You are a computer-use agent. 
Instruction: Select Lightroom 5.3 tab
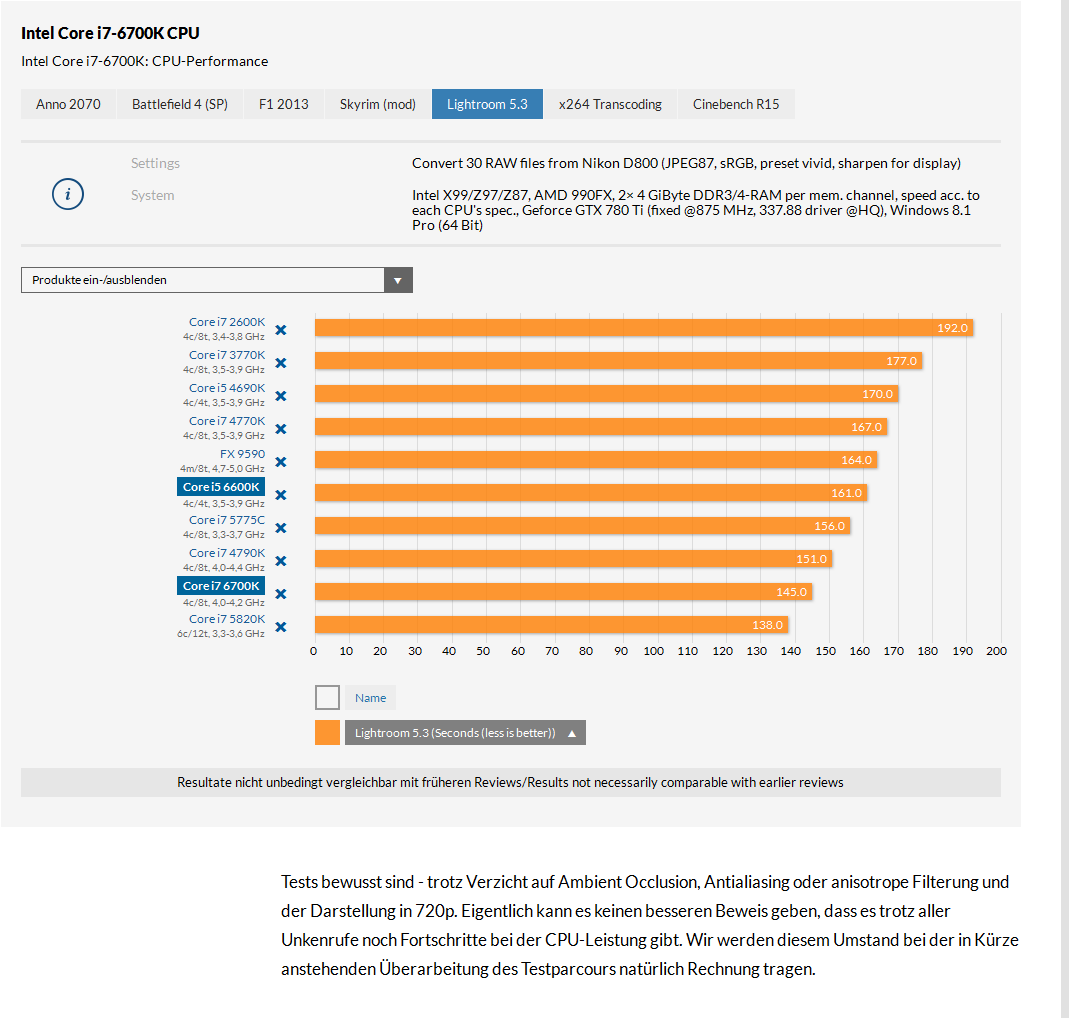click(487, 104)
